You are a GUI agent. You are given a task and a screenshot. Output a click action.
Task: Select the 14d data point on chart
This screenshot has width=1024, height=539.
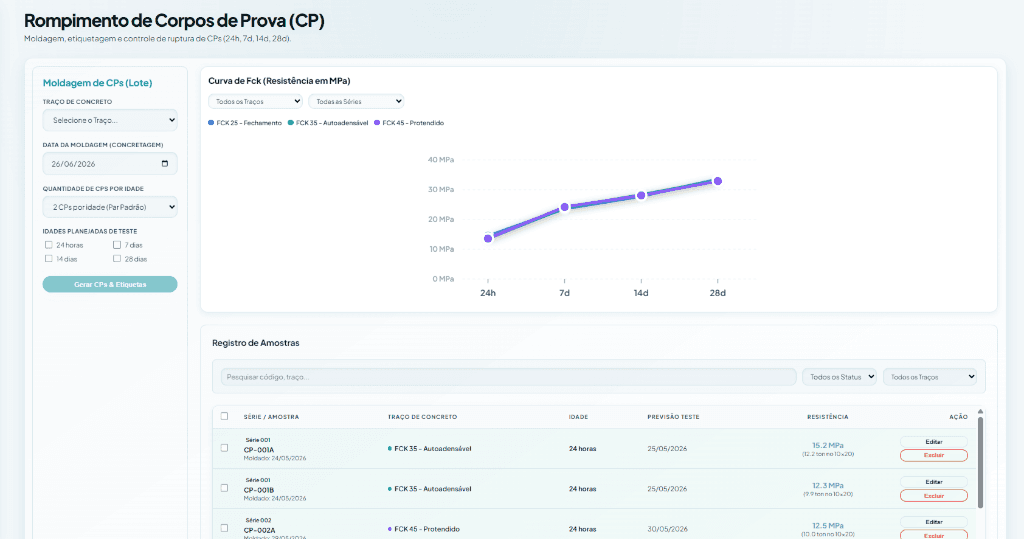pyautogui.click(x=641, y=195)
